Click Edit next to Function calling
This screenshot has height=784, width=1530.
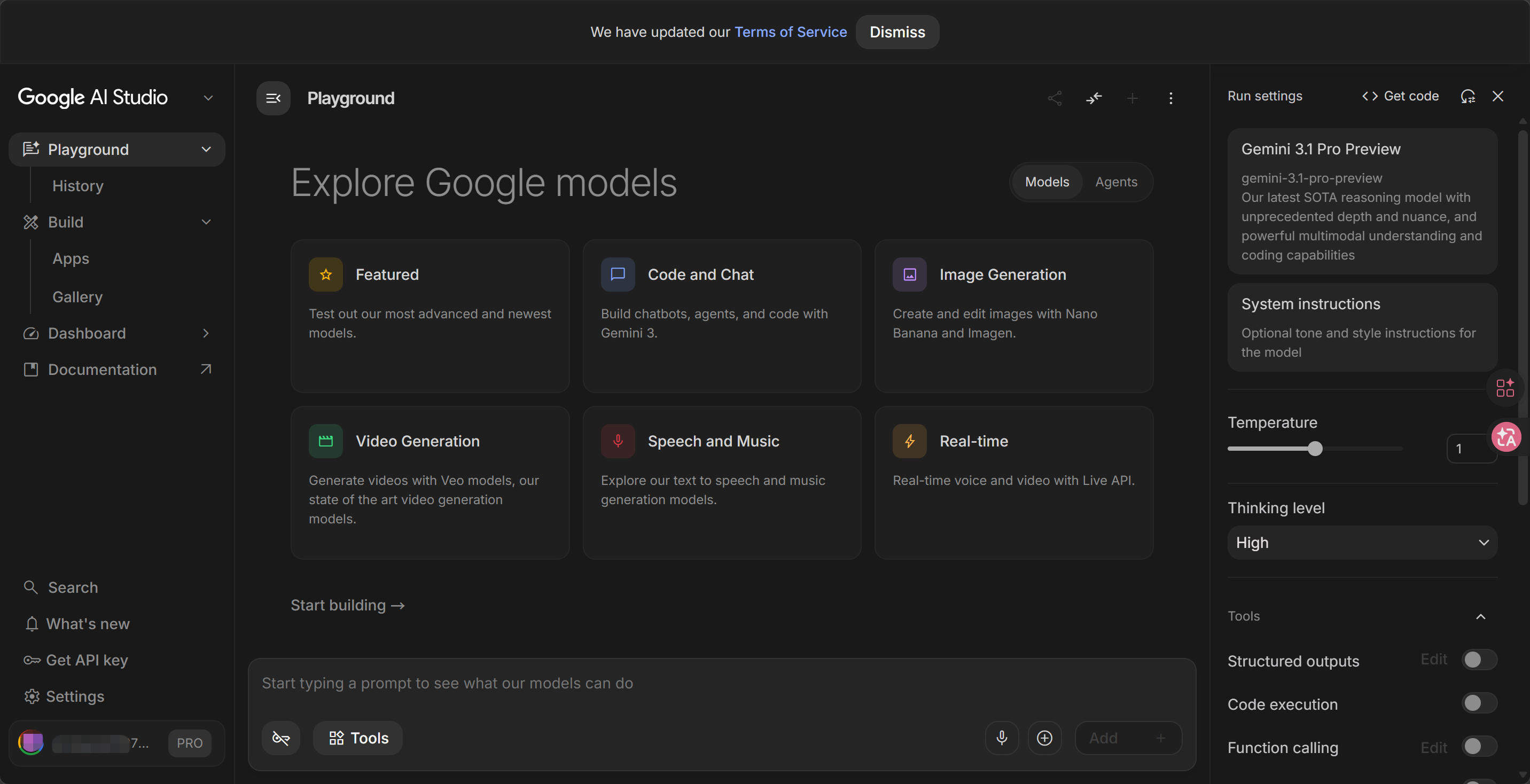tap(1433, 747)
